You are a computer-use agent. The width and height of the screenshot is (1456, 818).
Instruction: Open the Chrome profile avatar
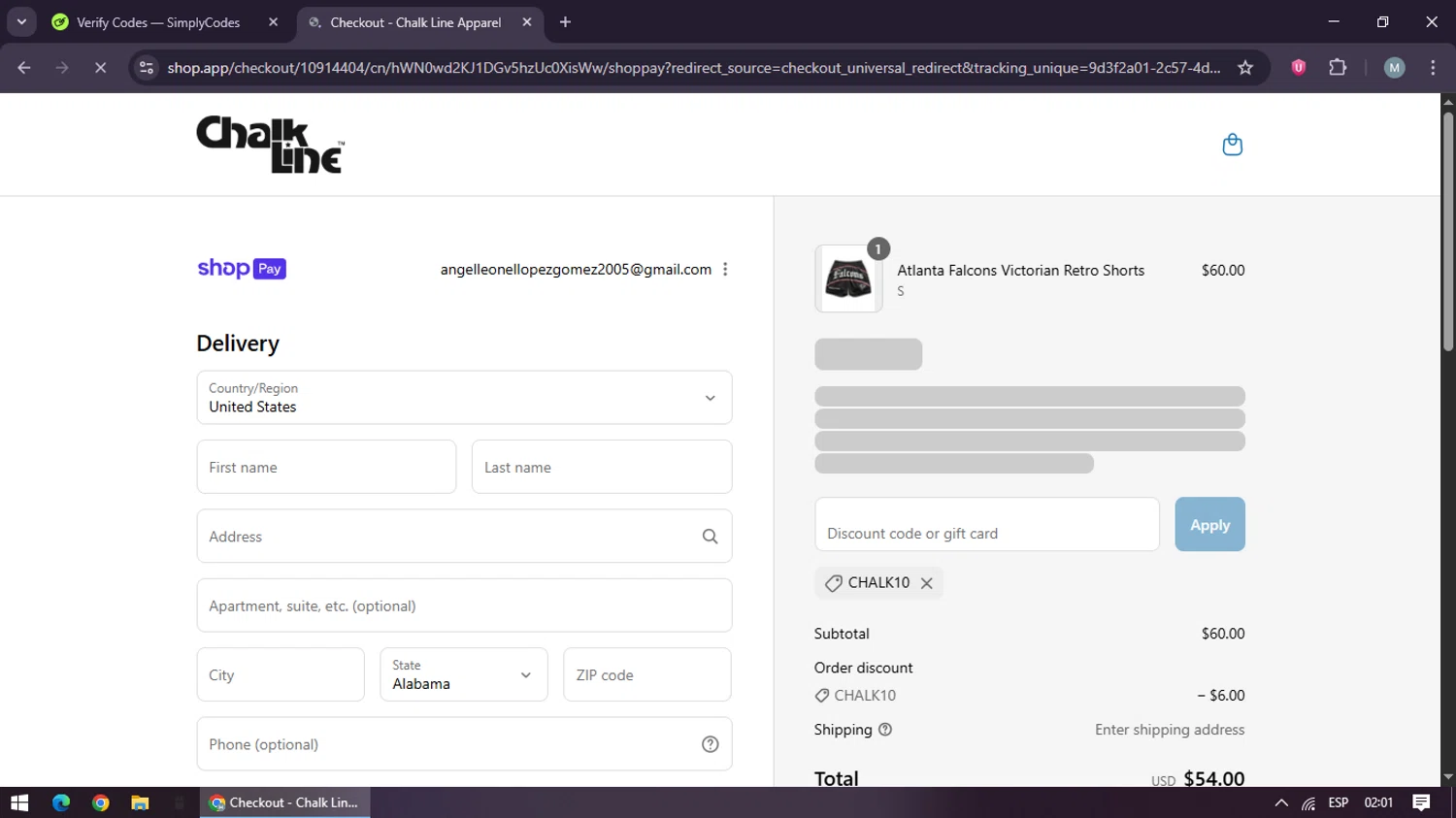[1394, 67]
